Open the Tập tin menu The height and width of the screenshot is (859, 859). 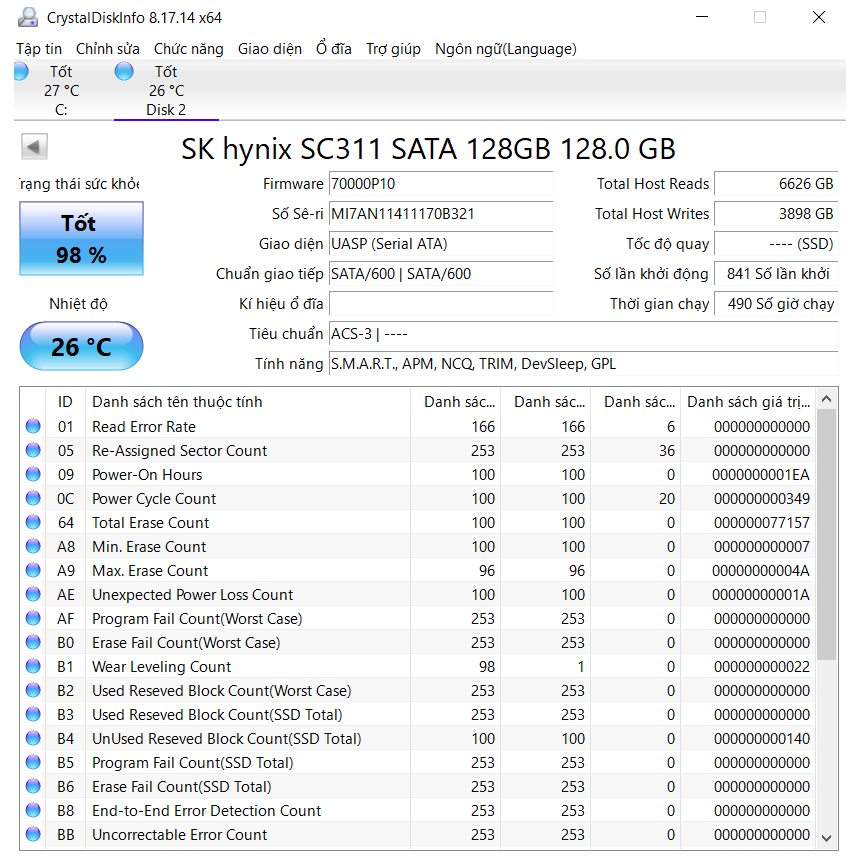coord(39,49)
